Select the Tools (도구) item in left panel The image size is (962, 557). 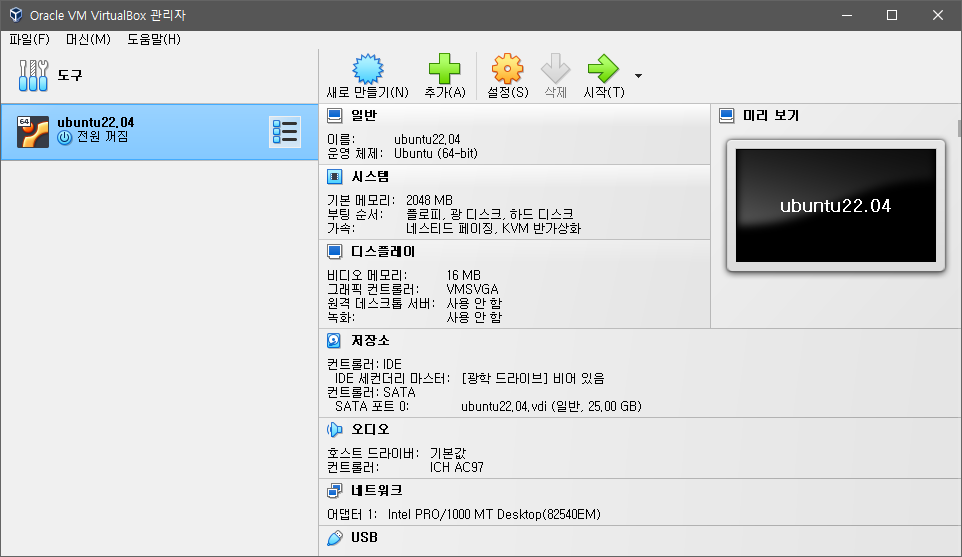click(160, 75)
